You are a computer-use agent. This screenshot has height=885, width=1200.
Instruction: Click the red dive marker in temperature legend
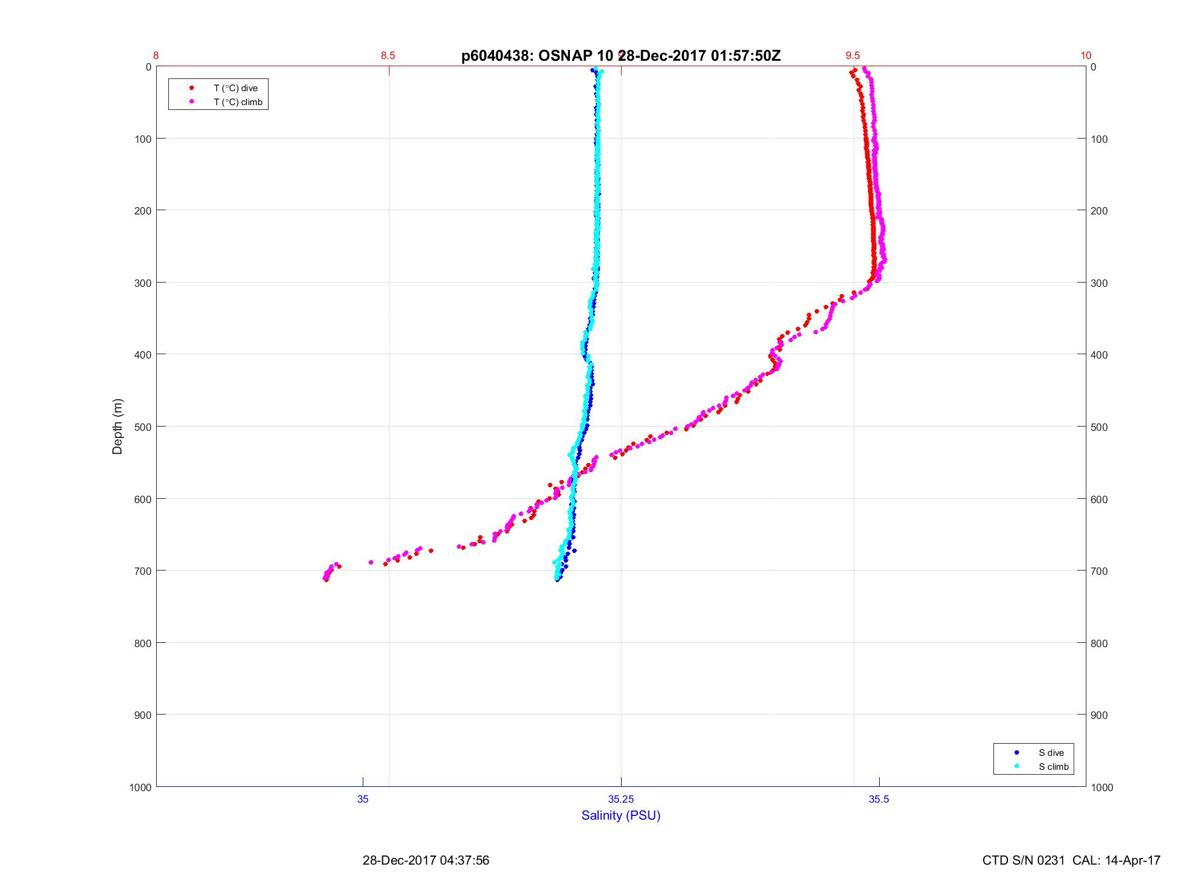click(x=190, y=88)
